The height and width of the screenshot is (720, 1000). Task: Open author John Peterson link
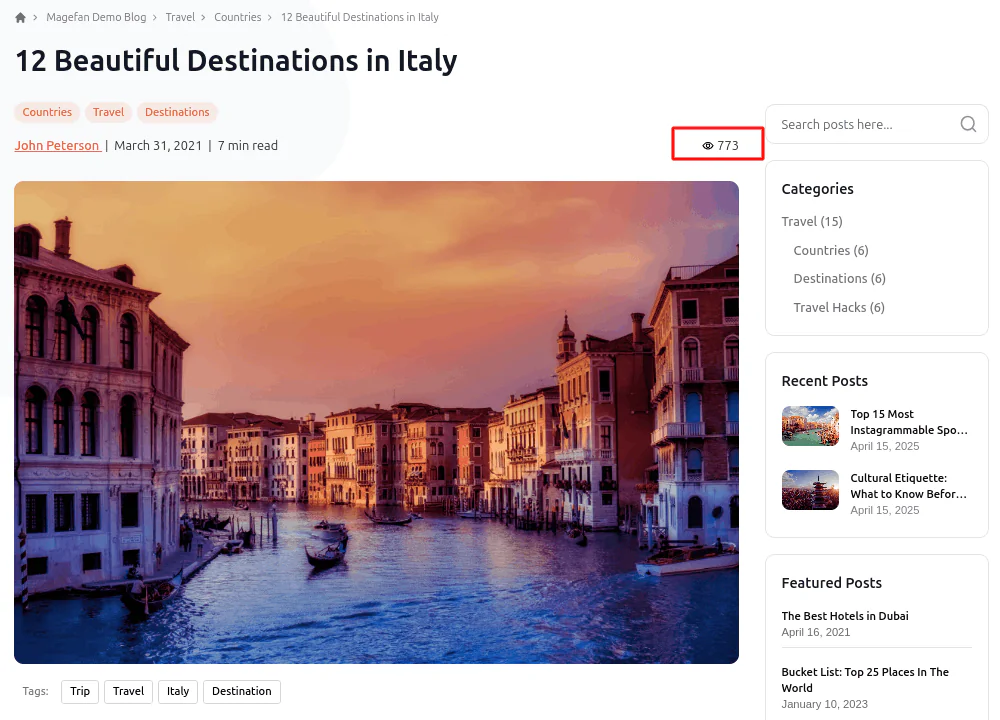click(x=57, y=145)
